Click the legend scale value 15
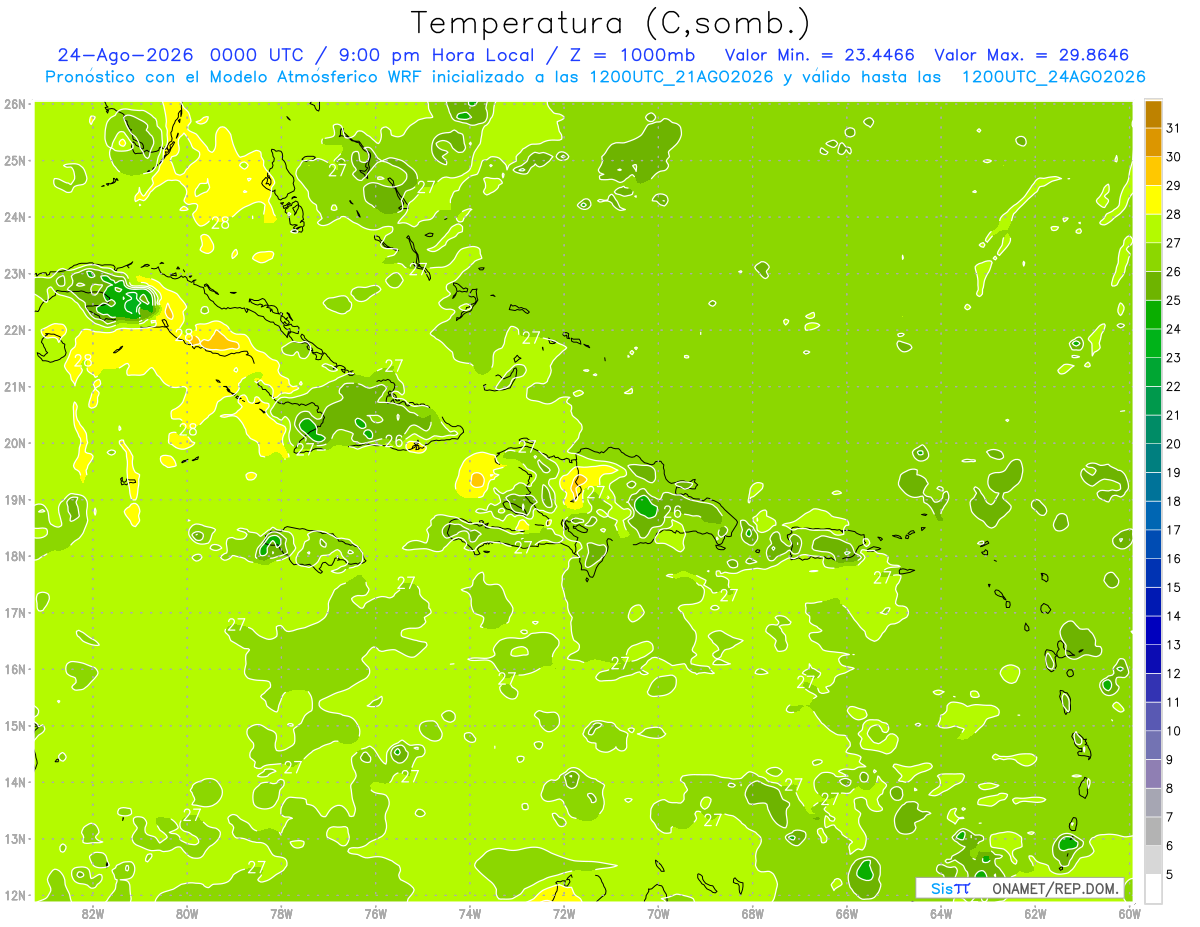The image size is (1200, 927). [x=1172, y=587]
